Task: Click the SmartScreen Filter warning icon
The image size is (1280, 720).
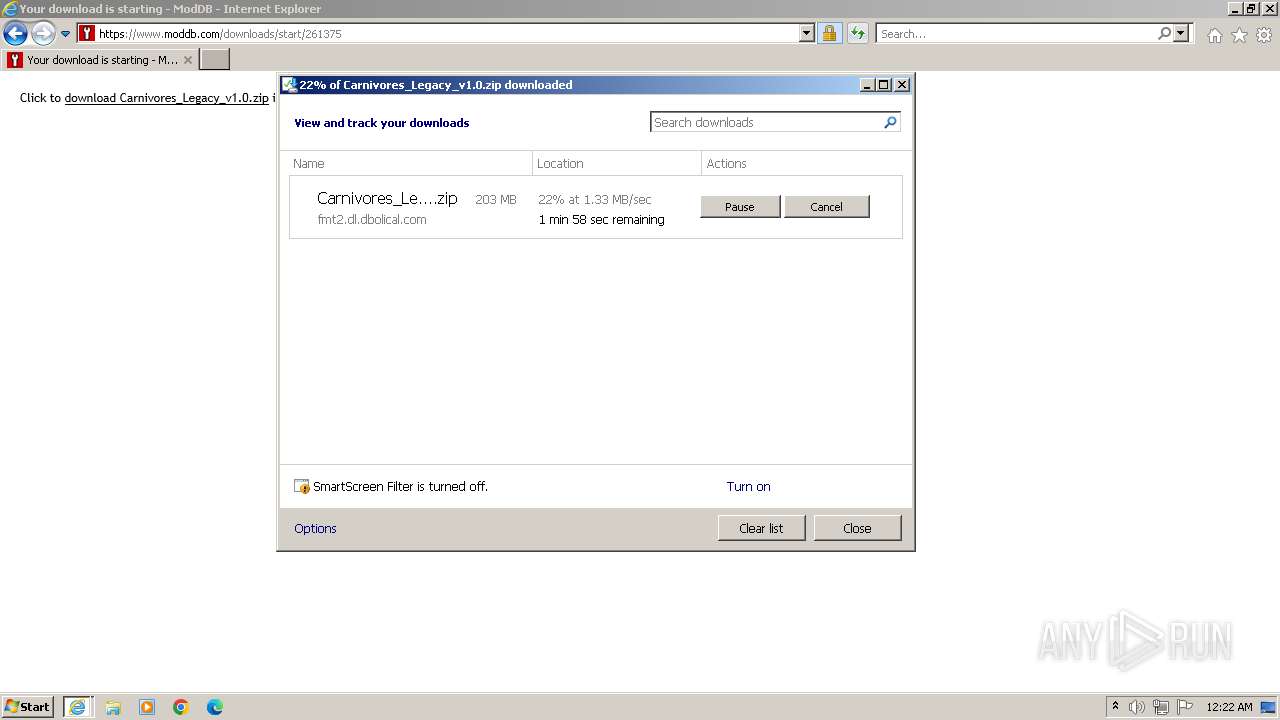Action: coord(302,487)
